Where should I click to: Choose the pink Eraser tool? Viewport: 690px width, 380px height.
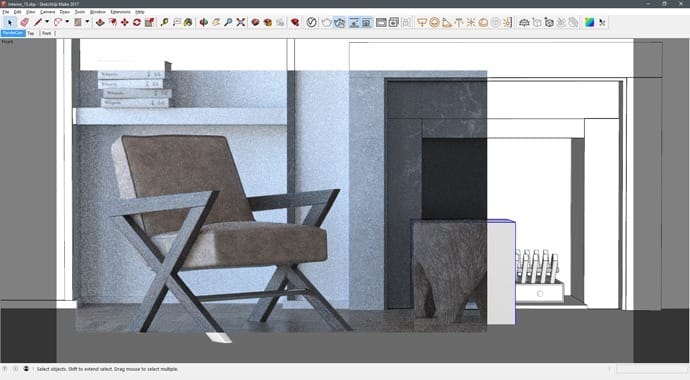pos(24,22)
